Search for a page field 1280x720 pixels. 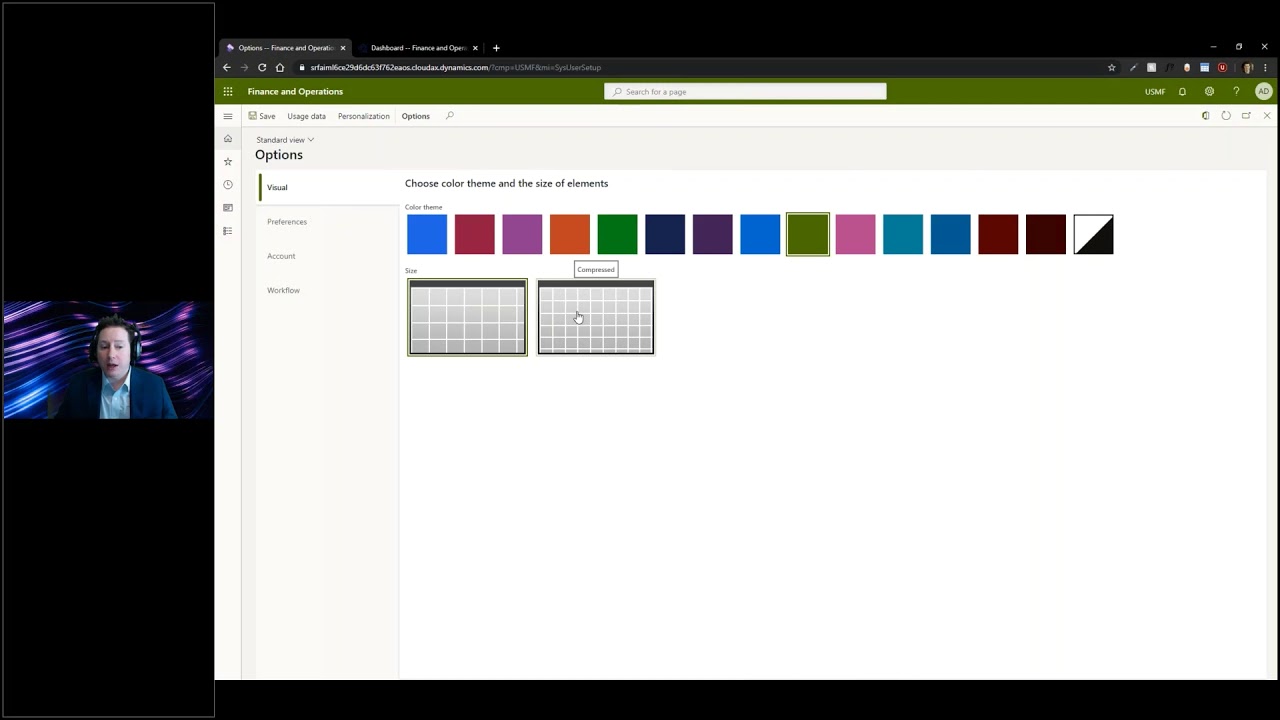click(x=745, y=91)
